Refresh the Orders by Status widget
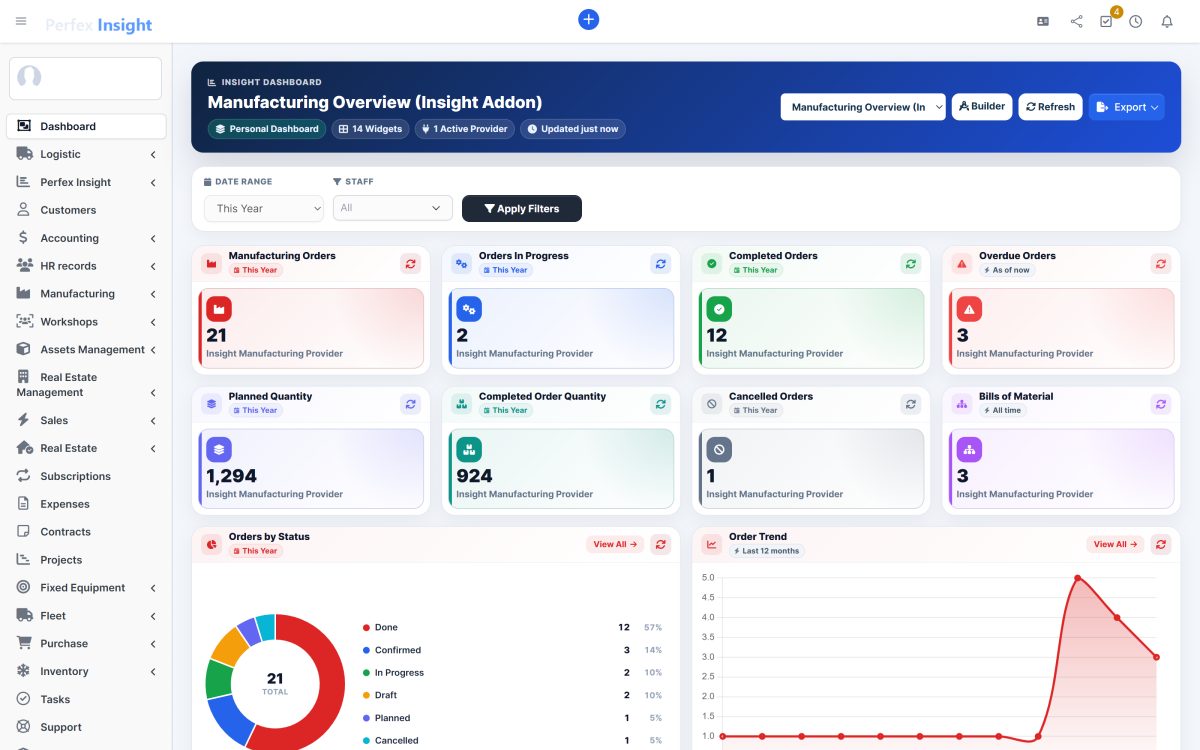 [660, 544]
